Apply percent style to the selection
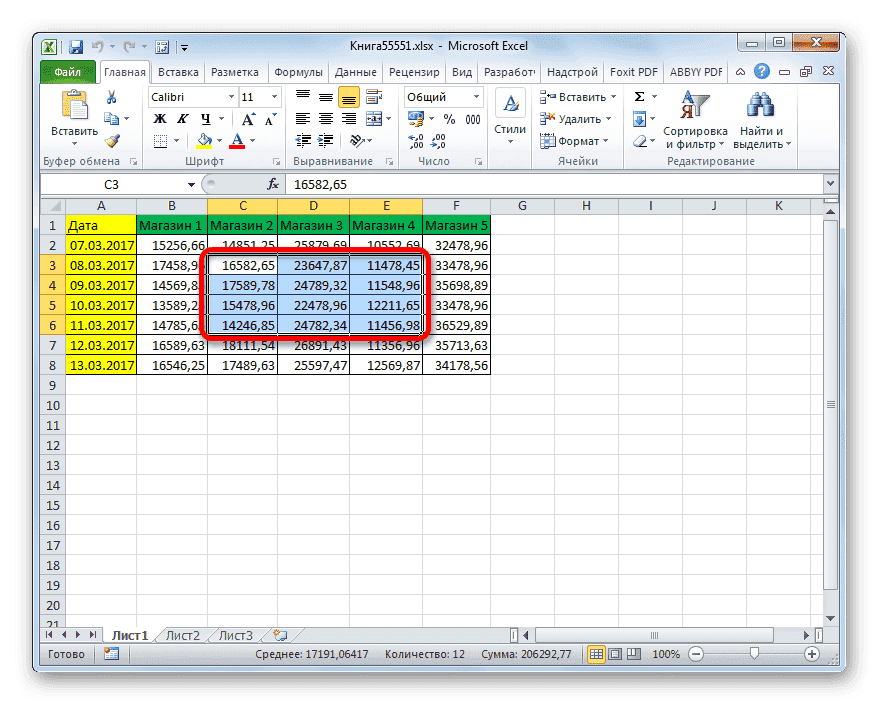 [x=448, y=118]
